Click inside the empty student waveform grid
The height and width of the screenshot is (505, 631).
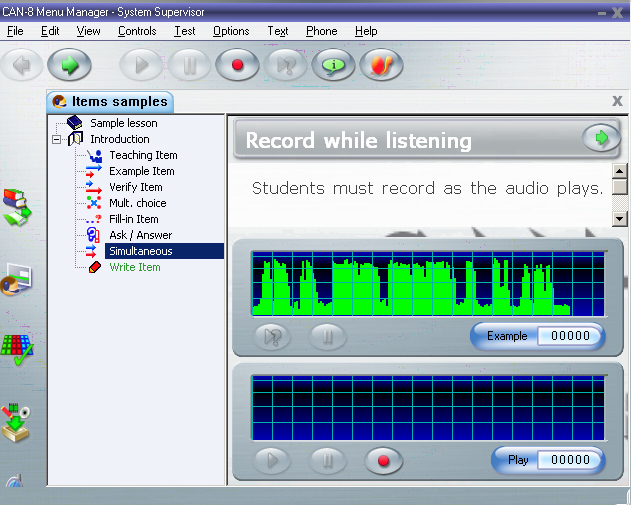(428, 408)
